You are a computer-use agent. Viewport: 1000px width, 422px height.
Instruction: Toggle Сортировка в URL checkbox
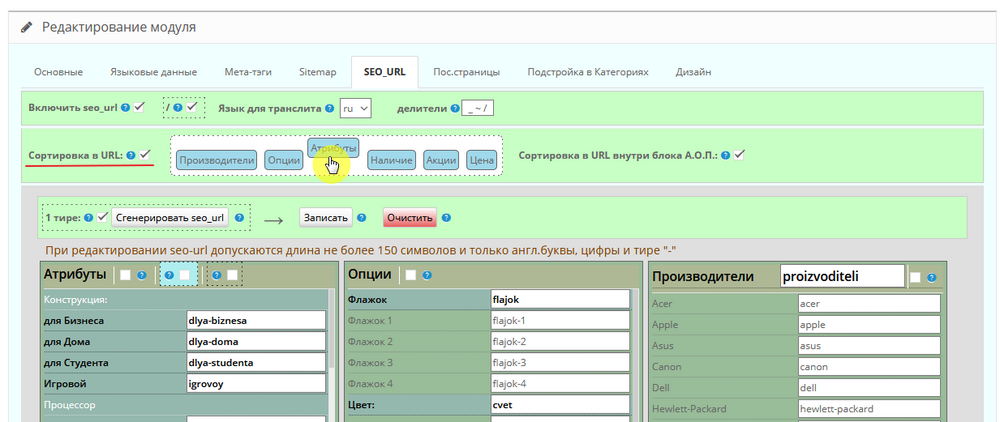pos(146,154)
